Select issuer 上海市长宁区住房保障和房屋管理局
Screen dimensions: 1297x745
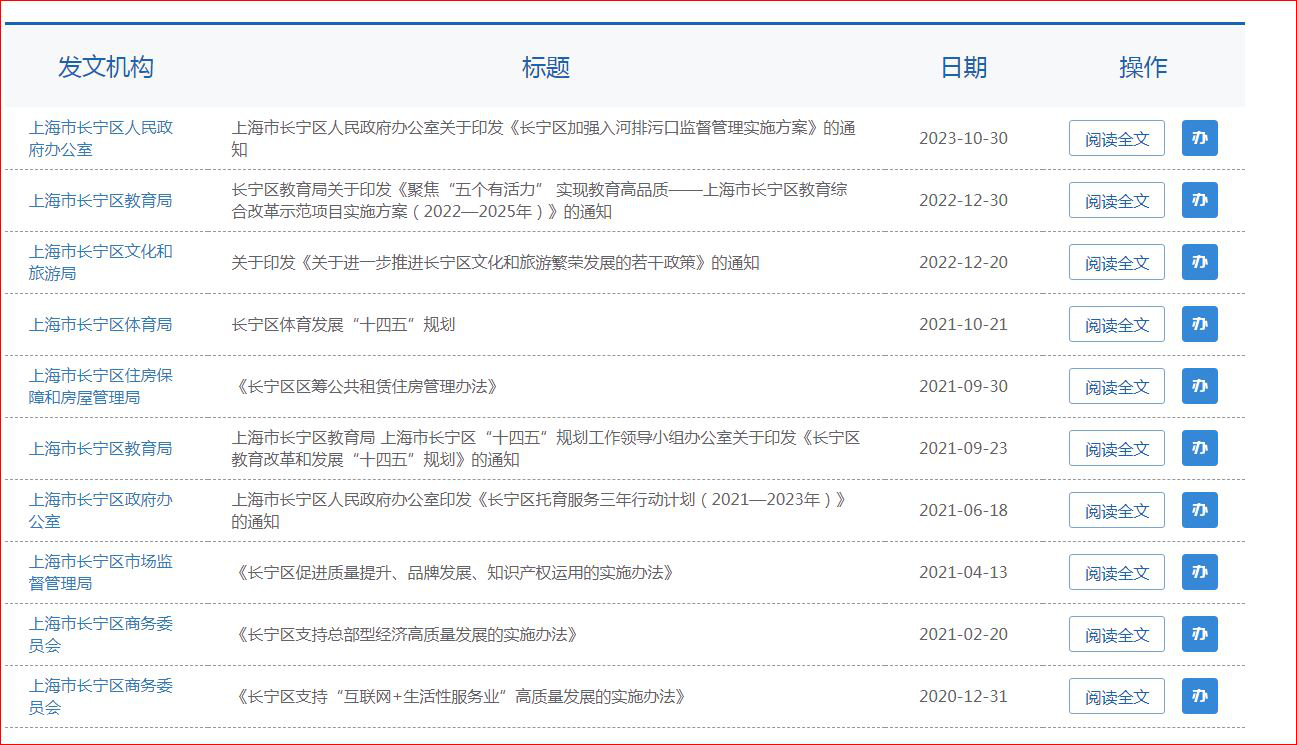(101, 387)
